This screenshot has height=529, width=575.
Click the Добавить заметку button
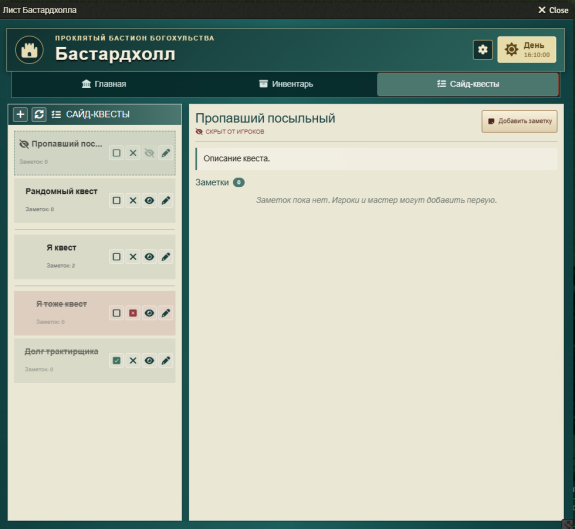(519, 121)
